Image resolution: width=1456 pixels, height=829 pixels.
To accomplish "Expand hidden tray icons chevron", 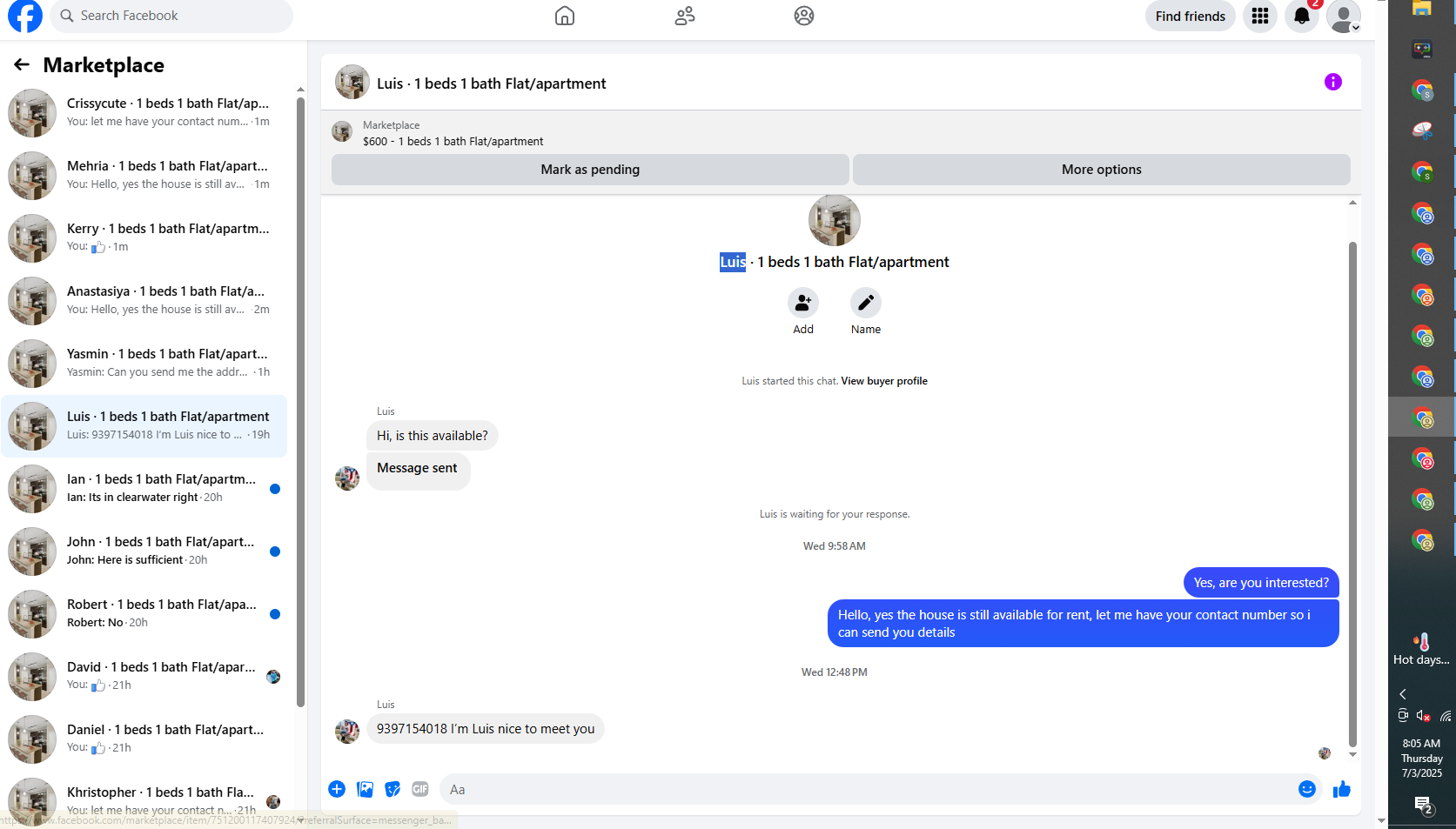I will [x=1403, y=694].
